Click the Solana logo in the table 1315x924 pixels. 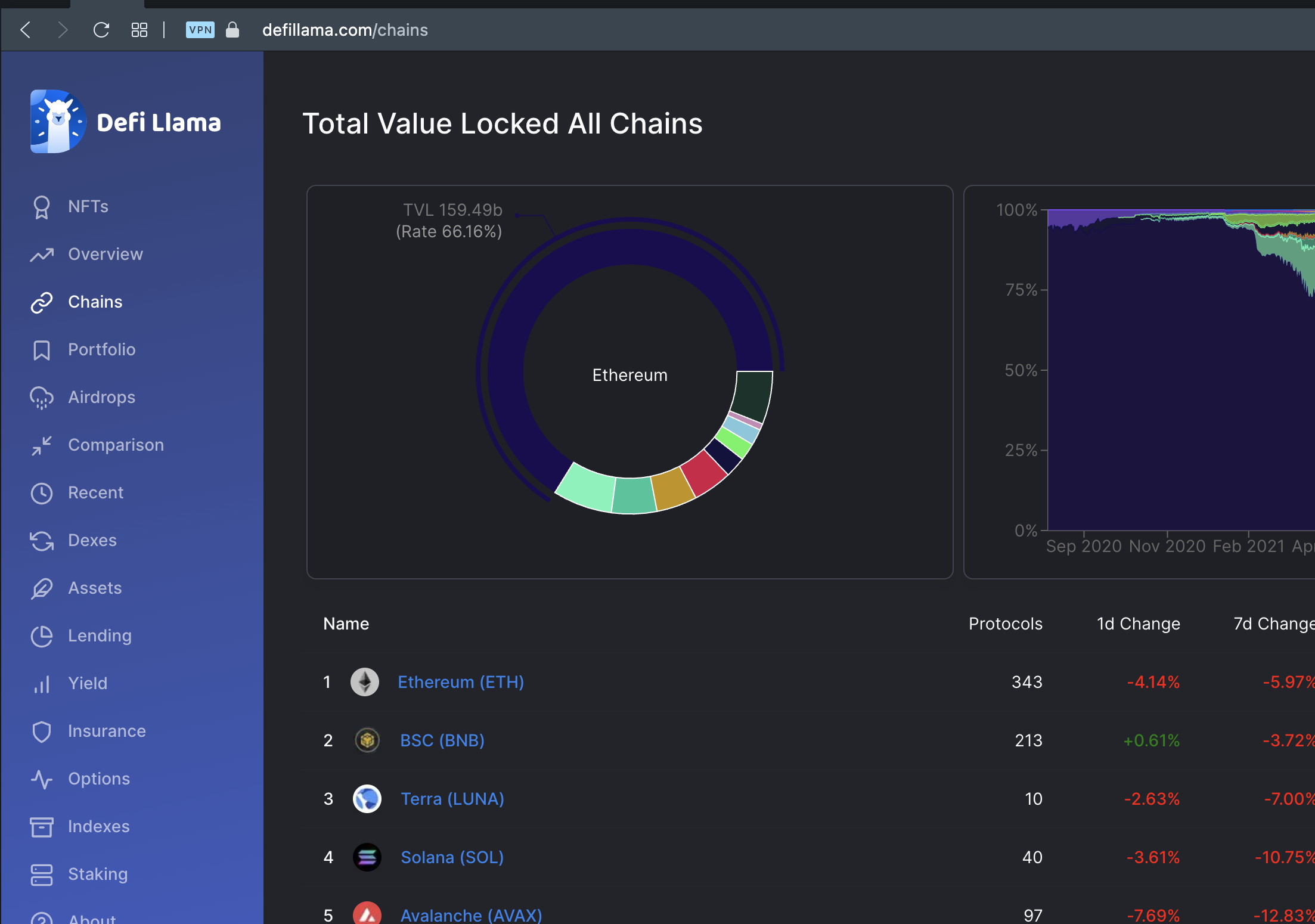pos(367,857)
